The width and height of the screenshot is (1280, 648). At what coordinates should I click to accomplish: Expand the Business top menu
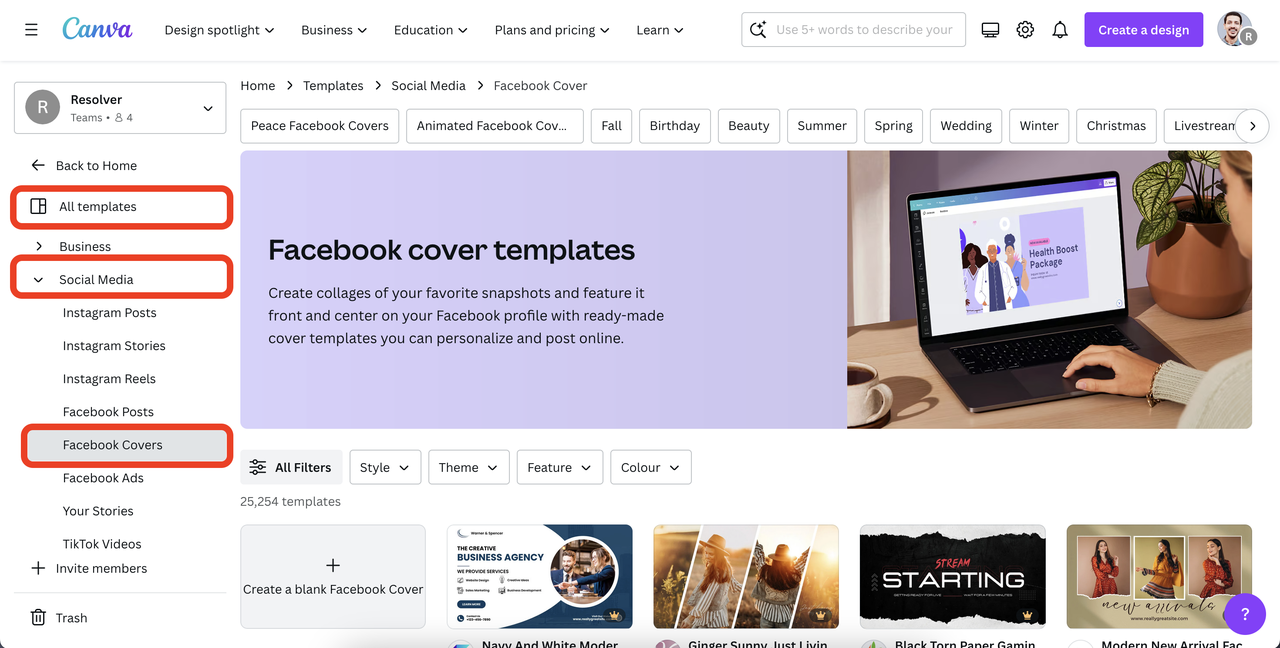334,30
